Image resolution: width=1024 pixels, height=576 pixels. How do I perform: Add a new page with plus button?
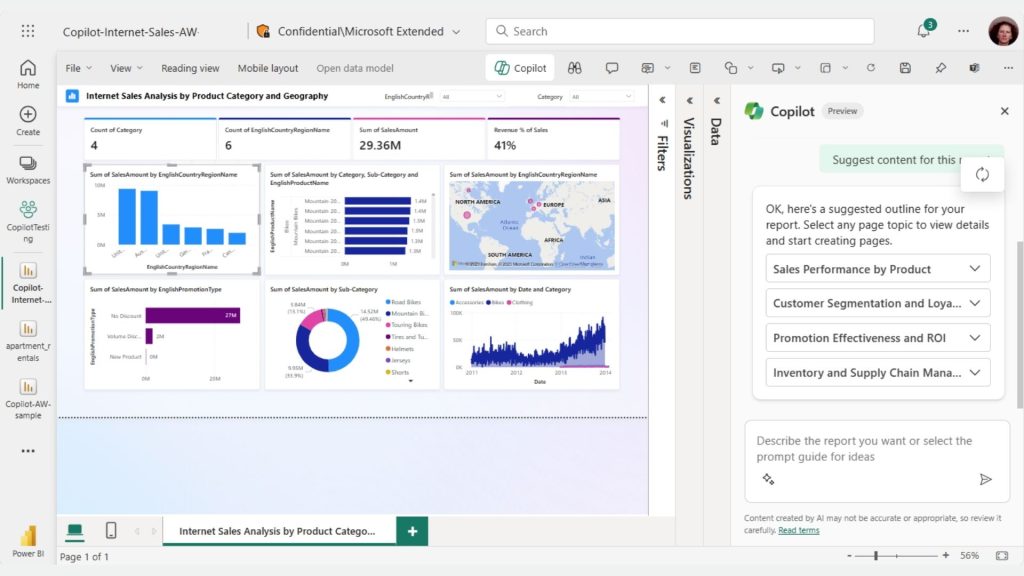tap(412, 531)
